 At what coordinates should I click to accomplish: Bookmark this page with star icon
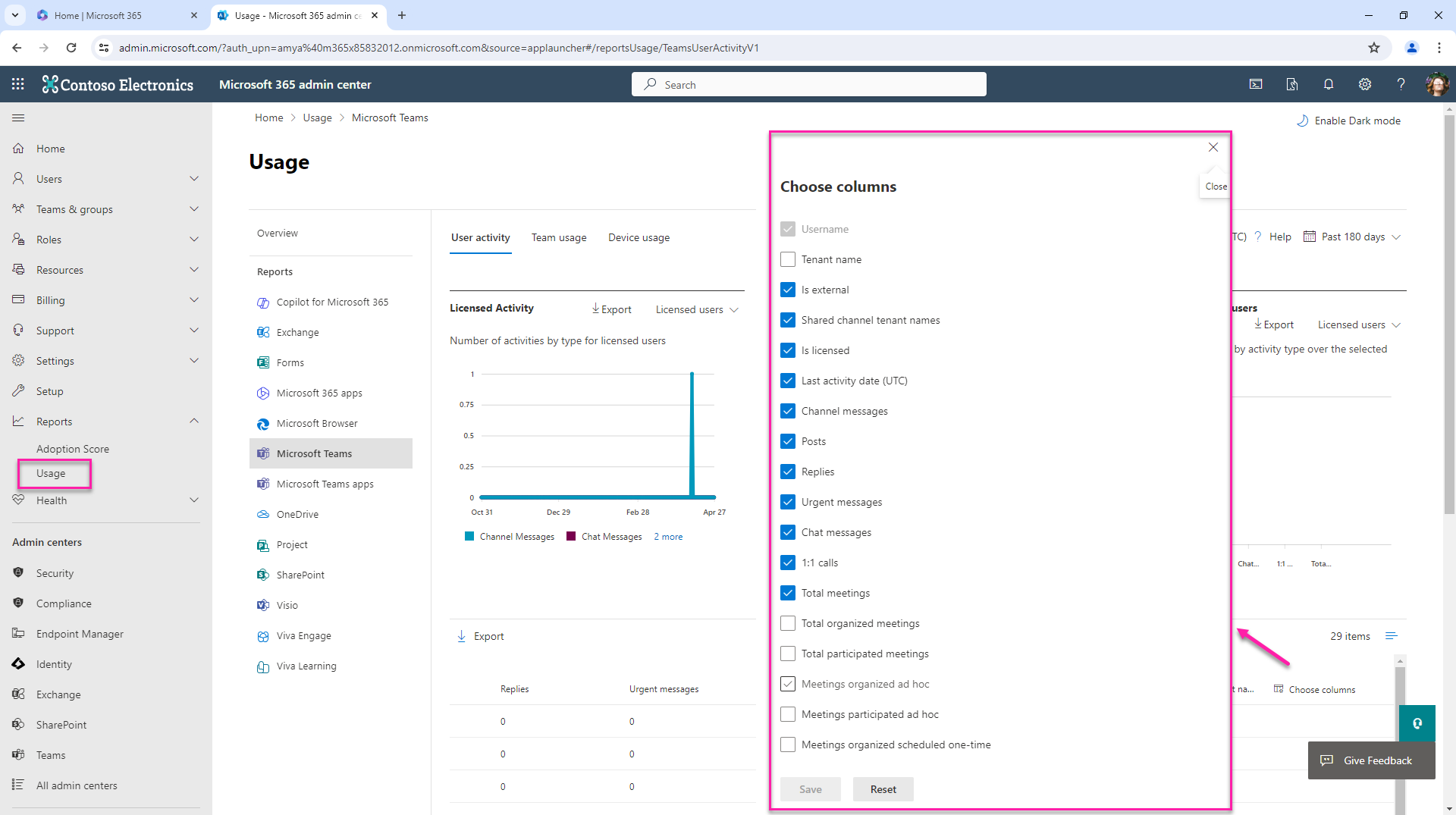[1374, 48]
